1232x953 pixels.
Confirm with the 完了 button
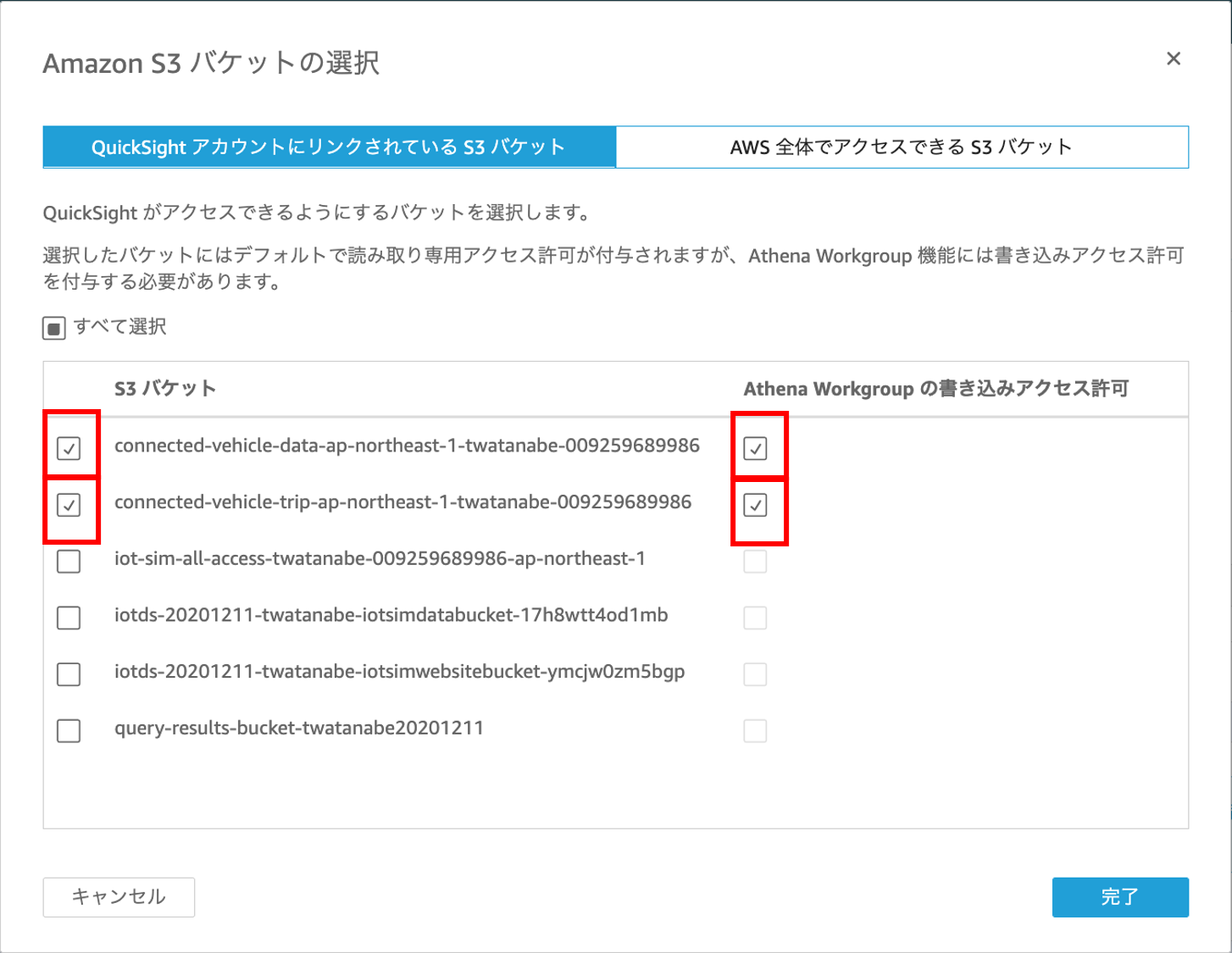(x=1120, y=897)
